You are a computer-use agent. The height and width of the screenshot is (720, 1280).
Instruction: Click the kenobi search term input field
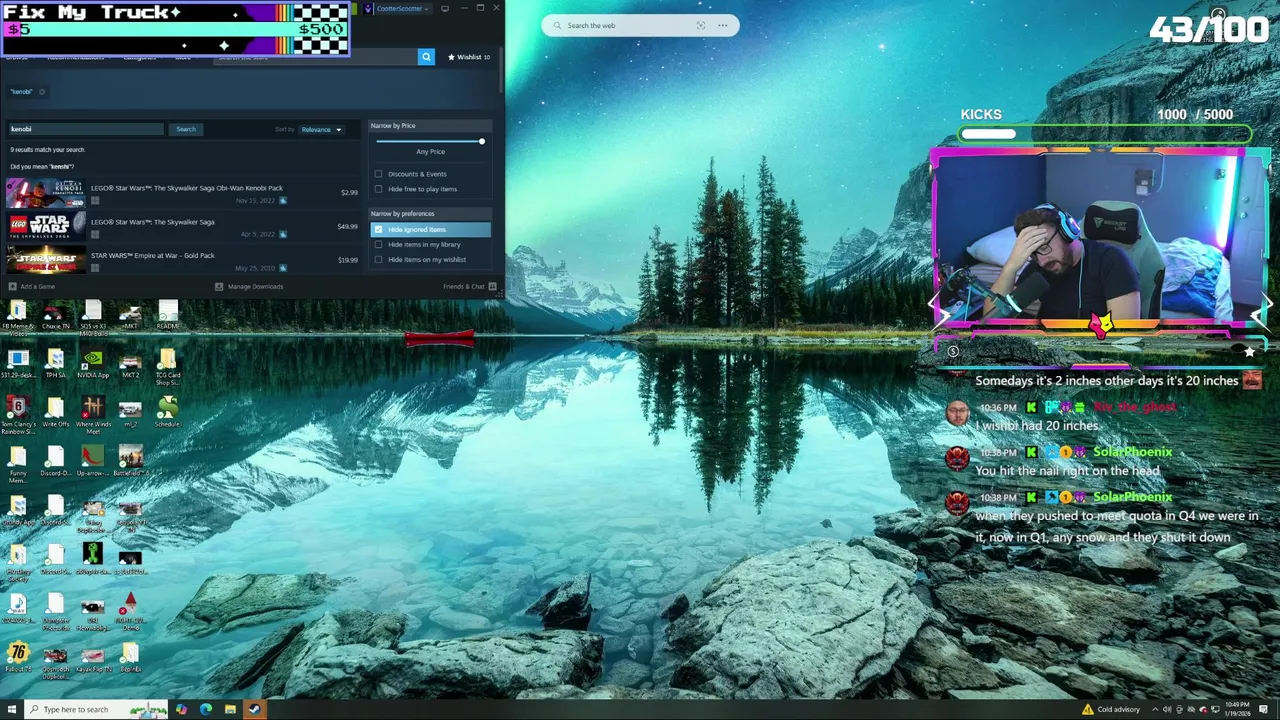pyautogui.click(x=85, y=129)
